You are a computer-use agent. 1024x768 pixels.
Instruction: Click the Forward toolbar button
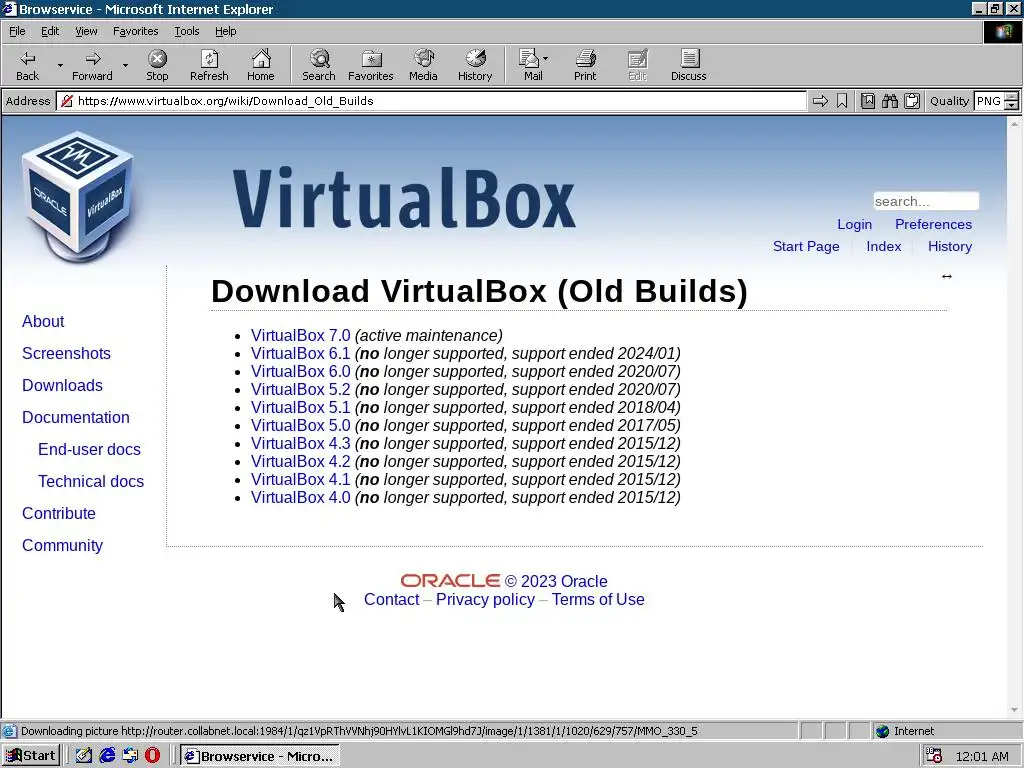92,65
